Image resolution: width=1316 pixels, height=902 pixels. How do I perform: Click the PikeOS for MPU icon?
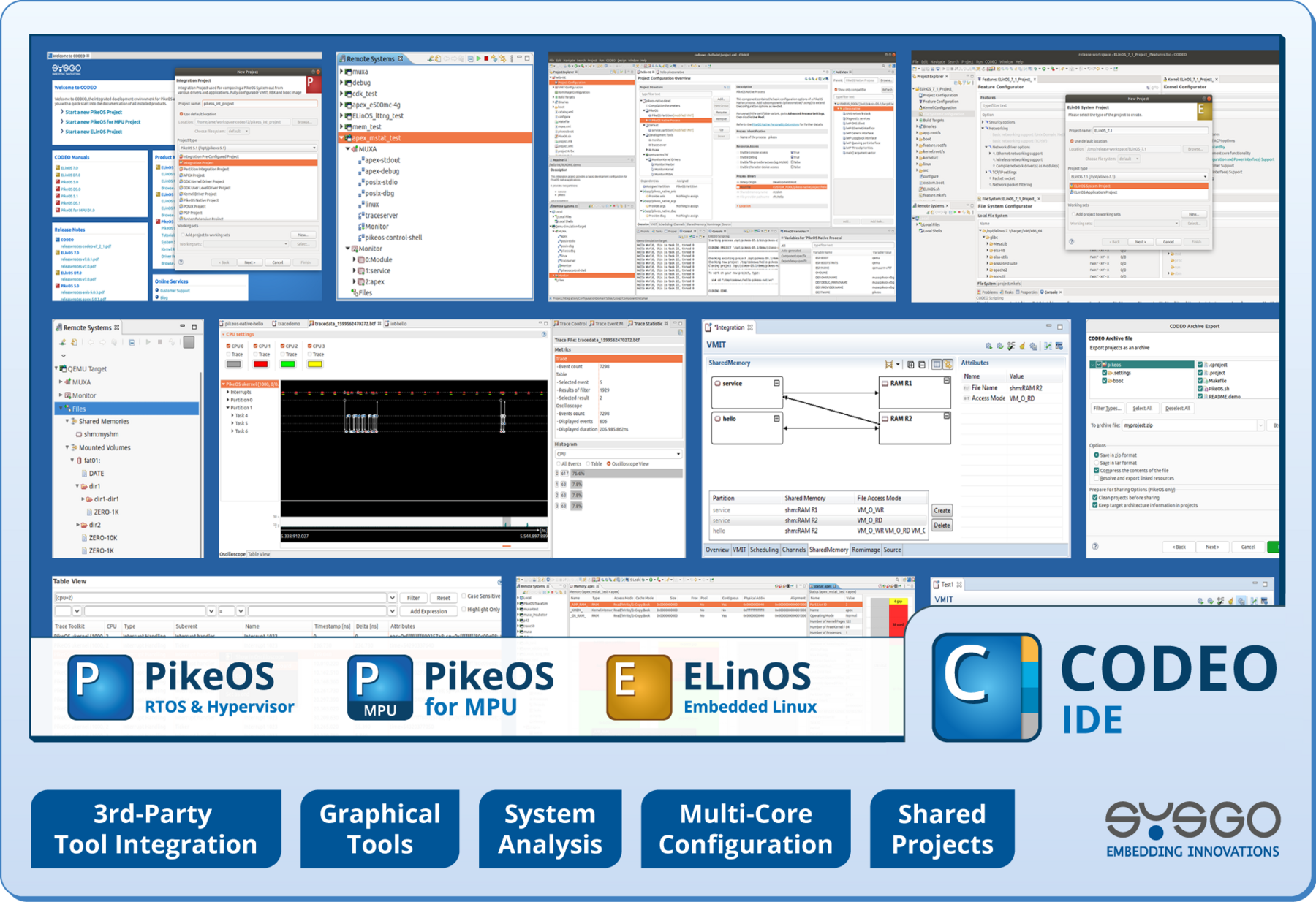click(379, 686)
